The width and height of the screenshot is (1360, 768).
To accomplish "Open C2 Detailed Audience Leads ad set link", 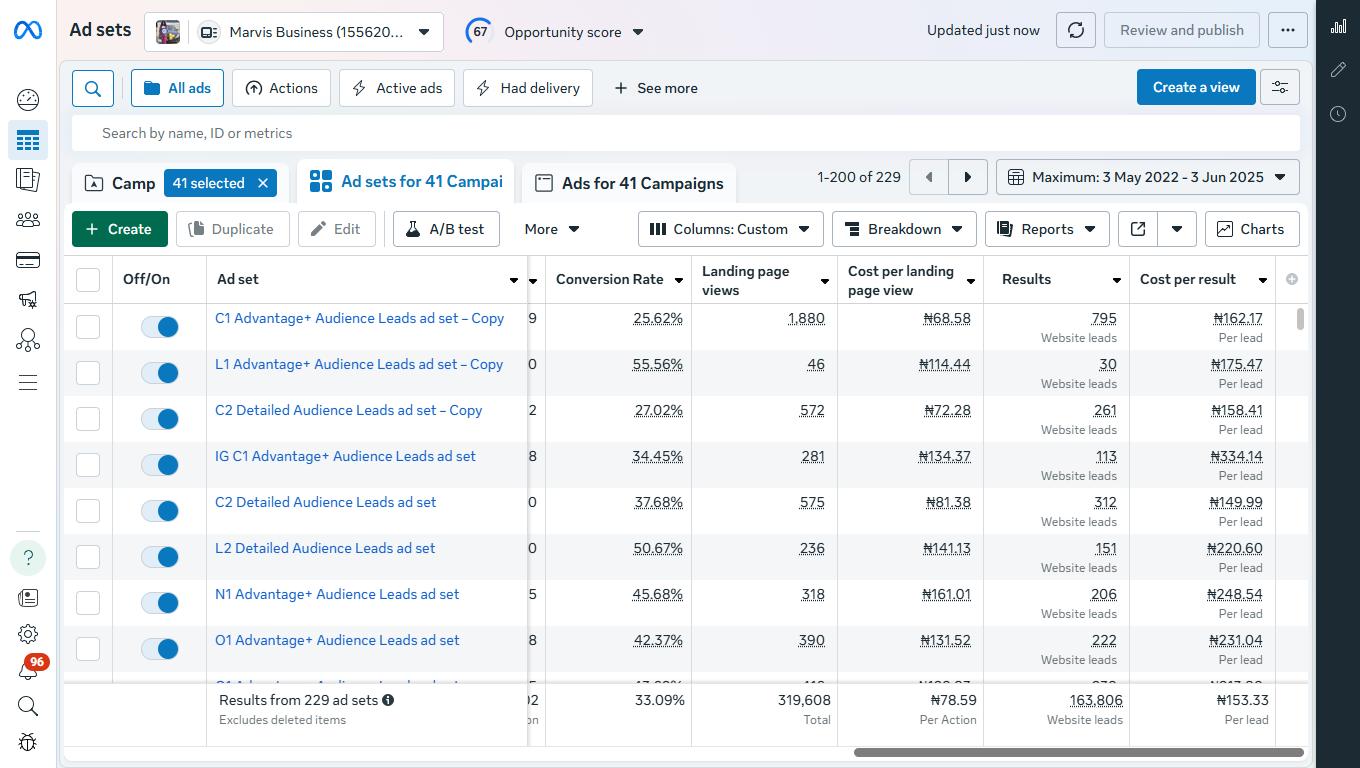I will pyautogui.click(x=326, y=502).
